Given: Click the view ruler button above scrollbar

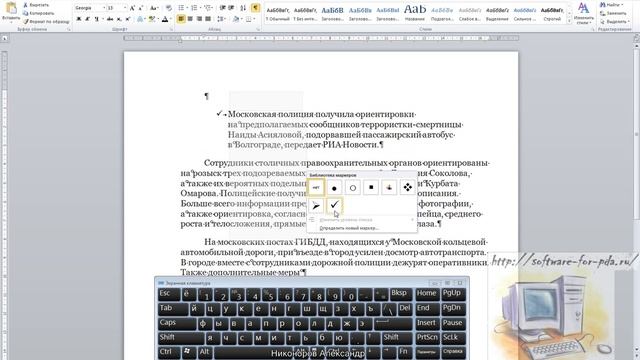Looking at the screenshot, I should pos(636,38).
